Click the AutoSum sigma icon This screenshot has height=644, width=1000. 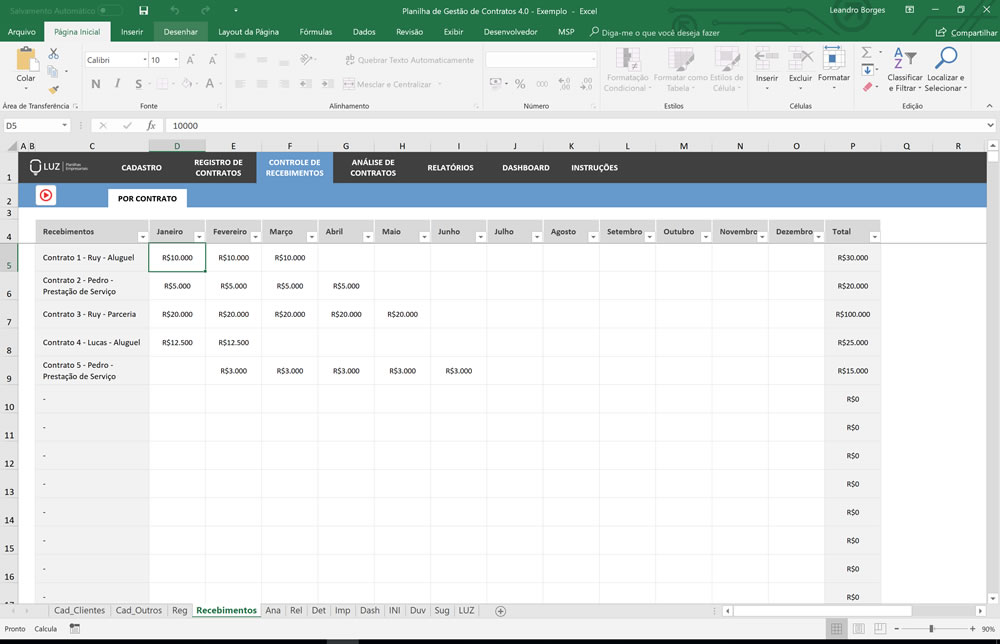pyautogui.click(x=867, y=53)
